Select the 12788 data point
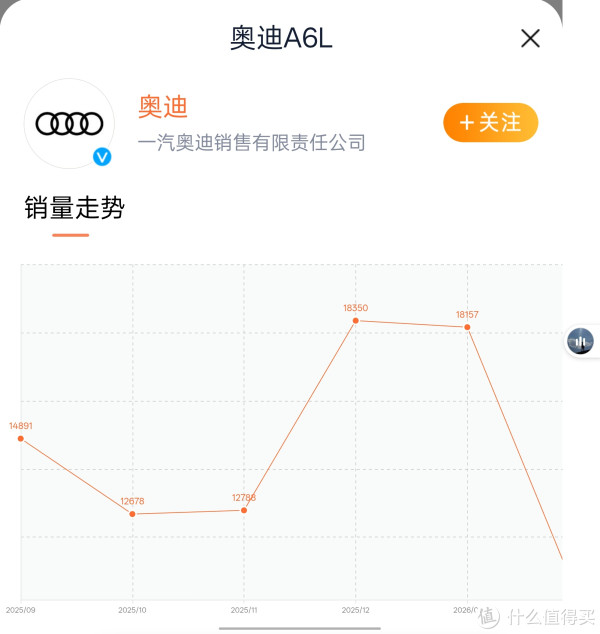 [244, 510]
